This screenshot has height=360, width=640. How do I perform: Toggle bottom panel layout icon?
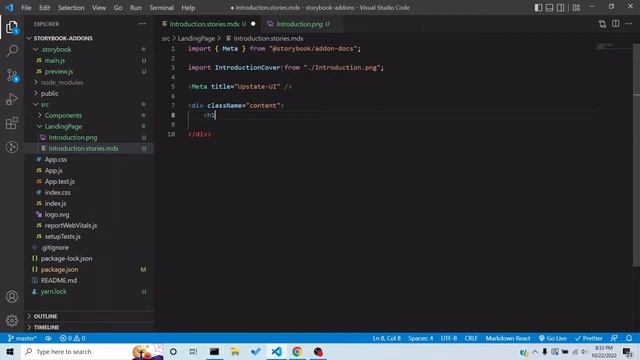coord(549,7)
